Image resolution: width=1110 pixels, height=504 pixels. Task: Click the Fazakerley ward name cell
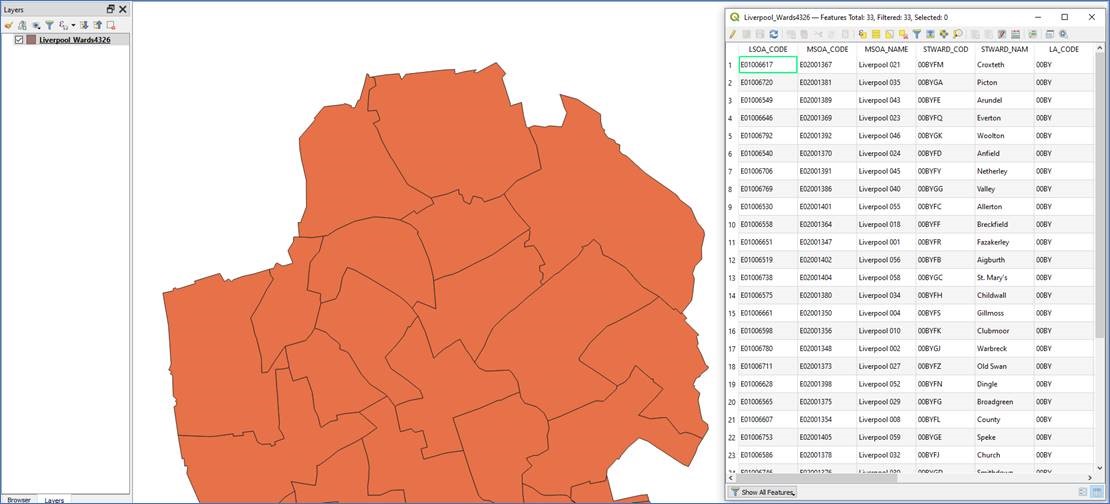point(1005,242)
